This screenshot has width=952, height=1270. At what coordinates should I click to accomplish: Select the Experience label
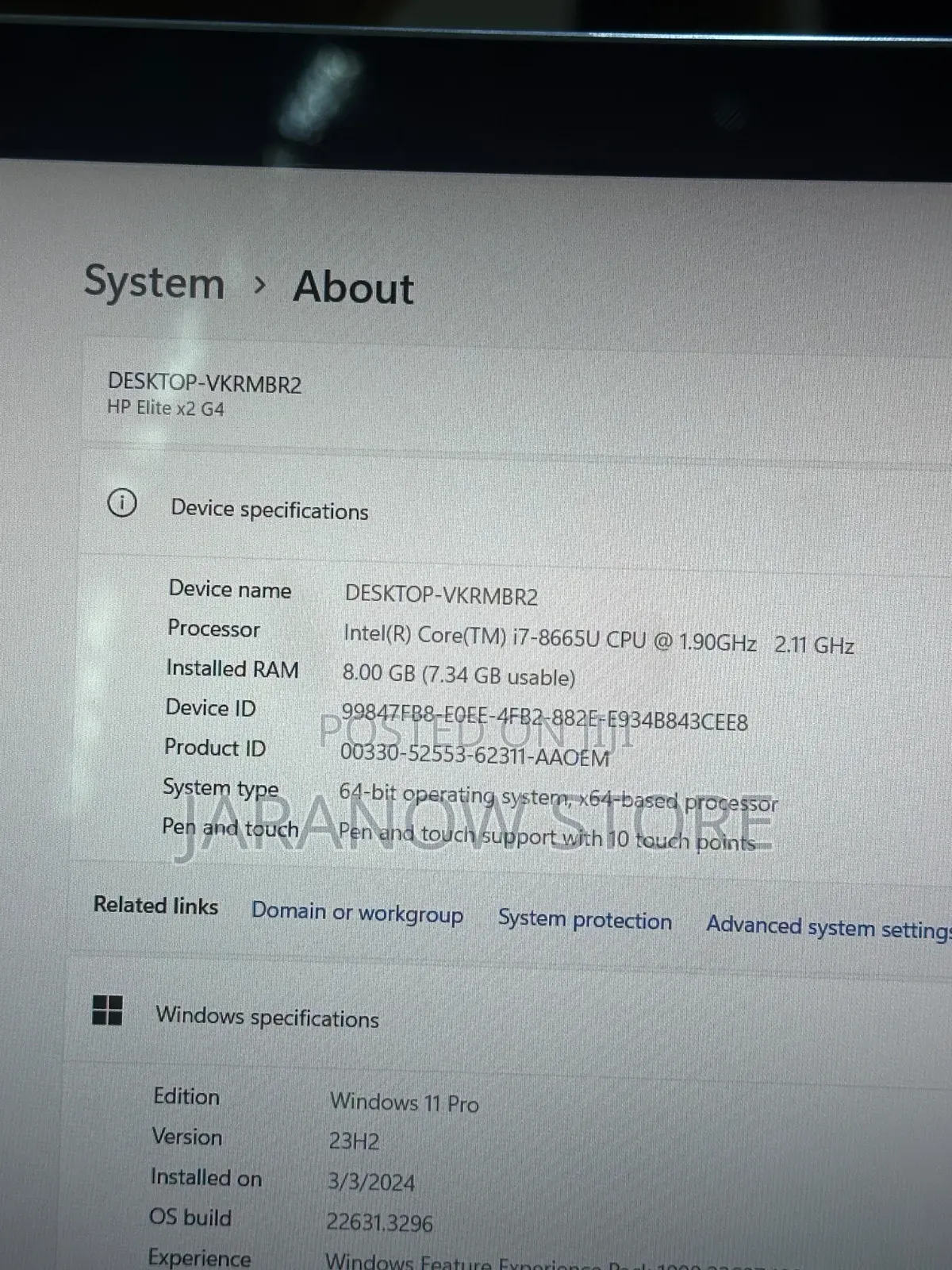[200, 1258]
